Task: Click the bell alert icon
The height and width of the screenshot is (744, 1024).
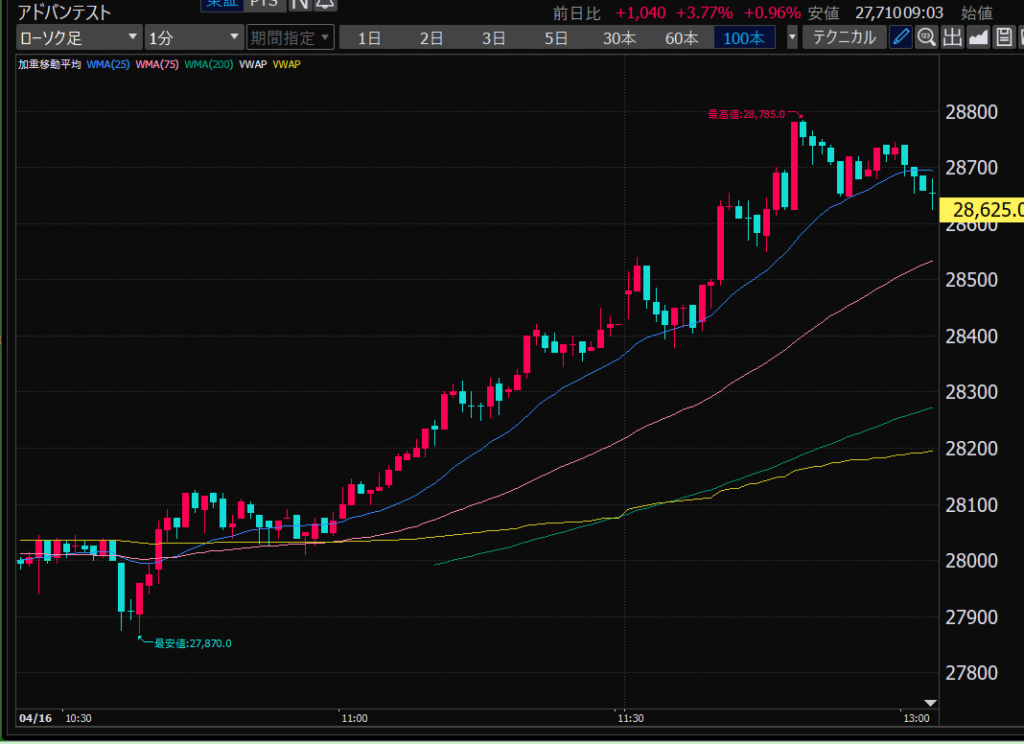Action: (x=326, y=4)
